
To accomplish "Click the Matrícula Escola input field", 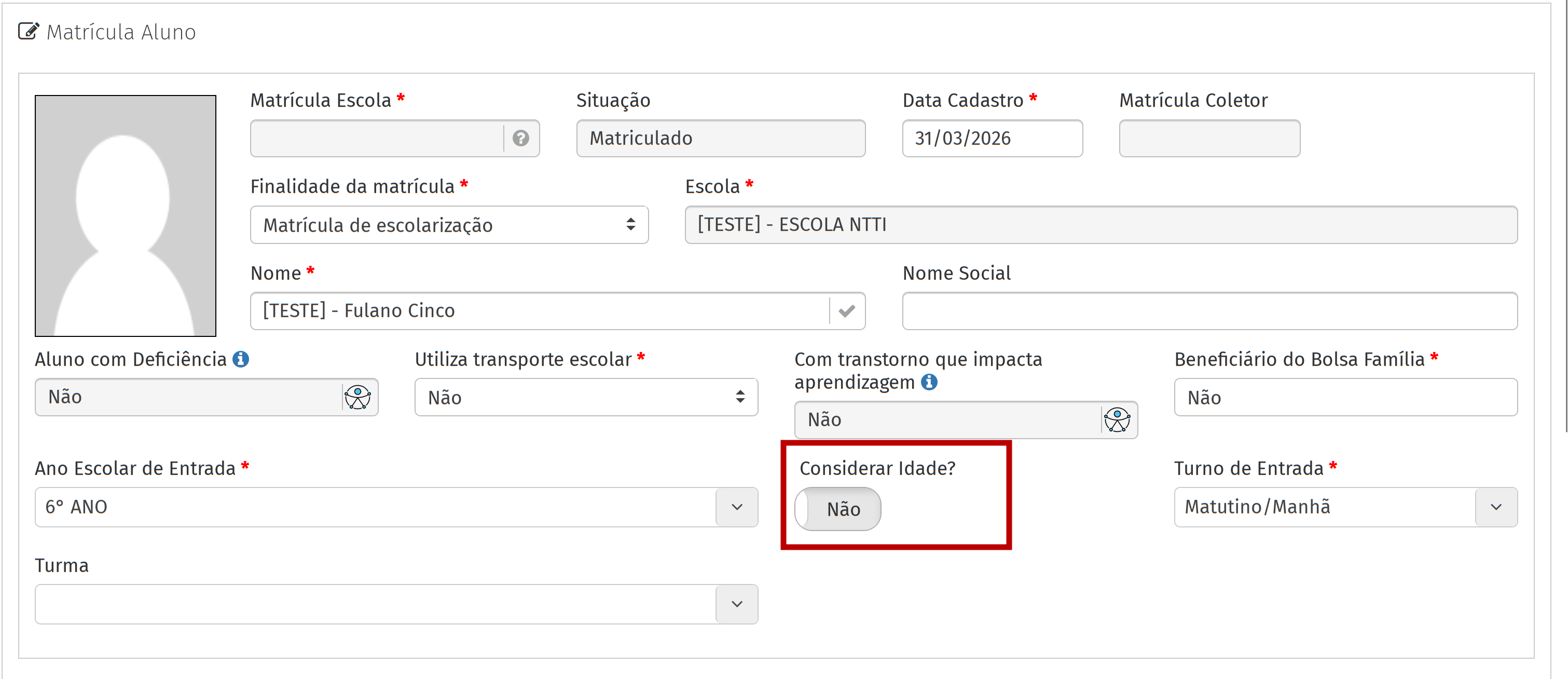I will pyautogui.click(x=377, y=138).
